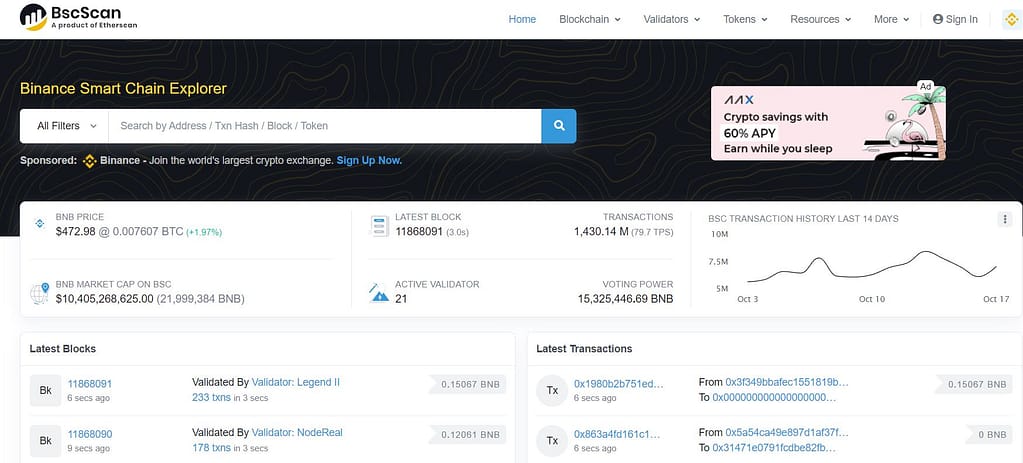Viewport: 1023px width, 463px height.
Task: Click the BNB Market Cap globe icon
Action: pos(39,293)
